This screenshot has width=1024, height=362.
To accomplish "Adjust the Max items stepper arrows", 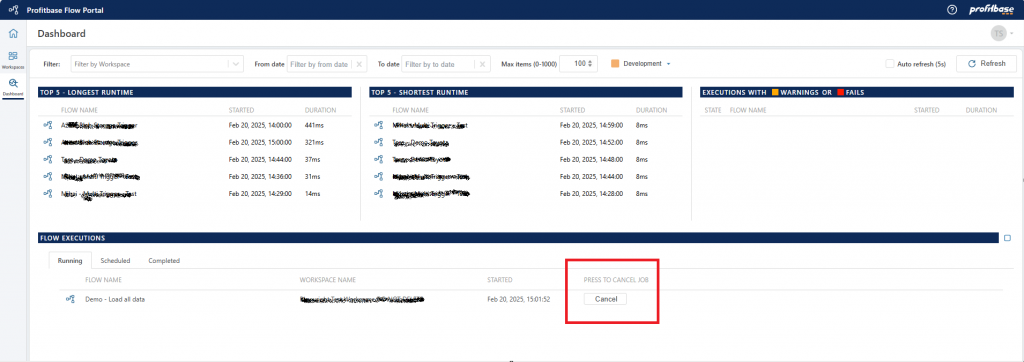I will coord(590,64).
